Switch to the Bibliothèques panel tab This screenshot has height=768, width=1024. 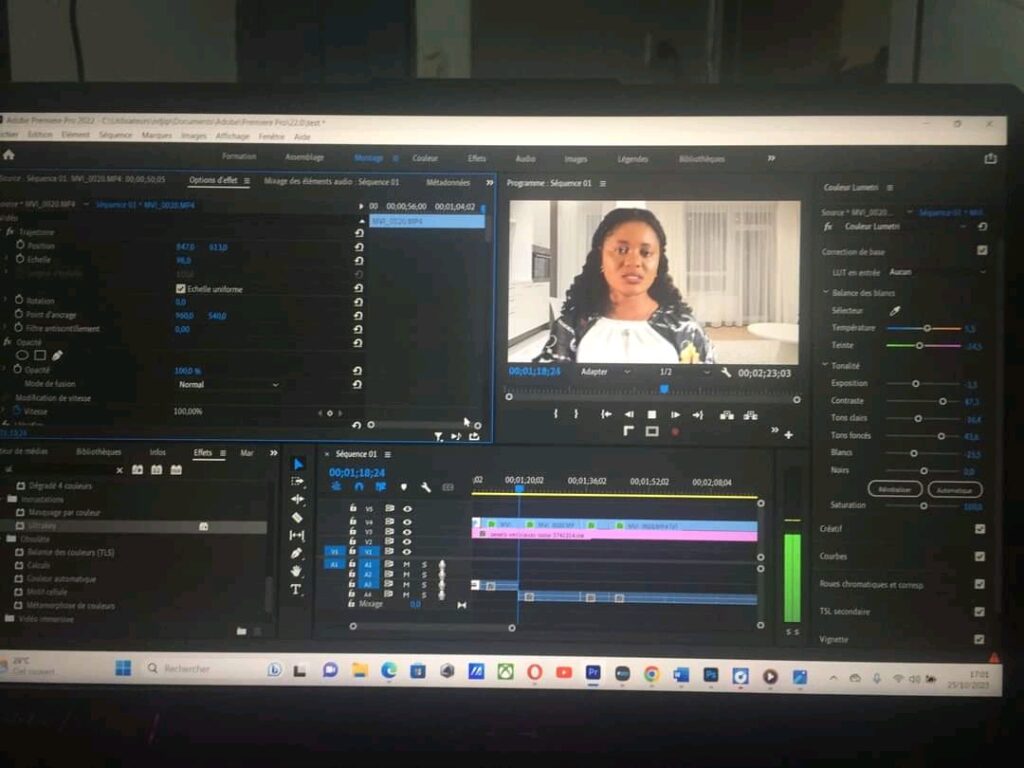point(99,452)
